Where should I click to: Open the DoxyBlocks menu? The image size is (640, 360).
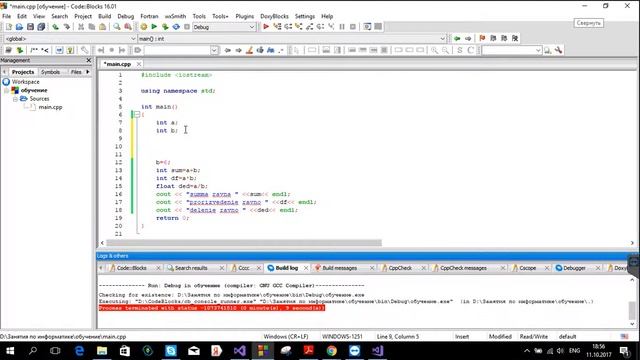click(x=274, y=16)
